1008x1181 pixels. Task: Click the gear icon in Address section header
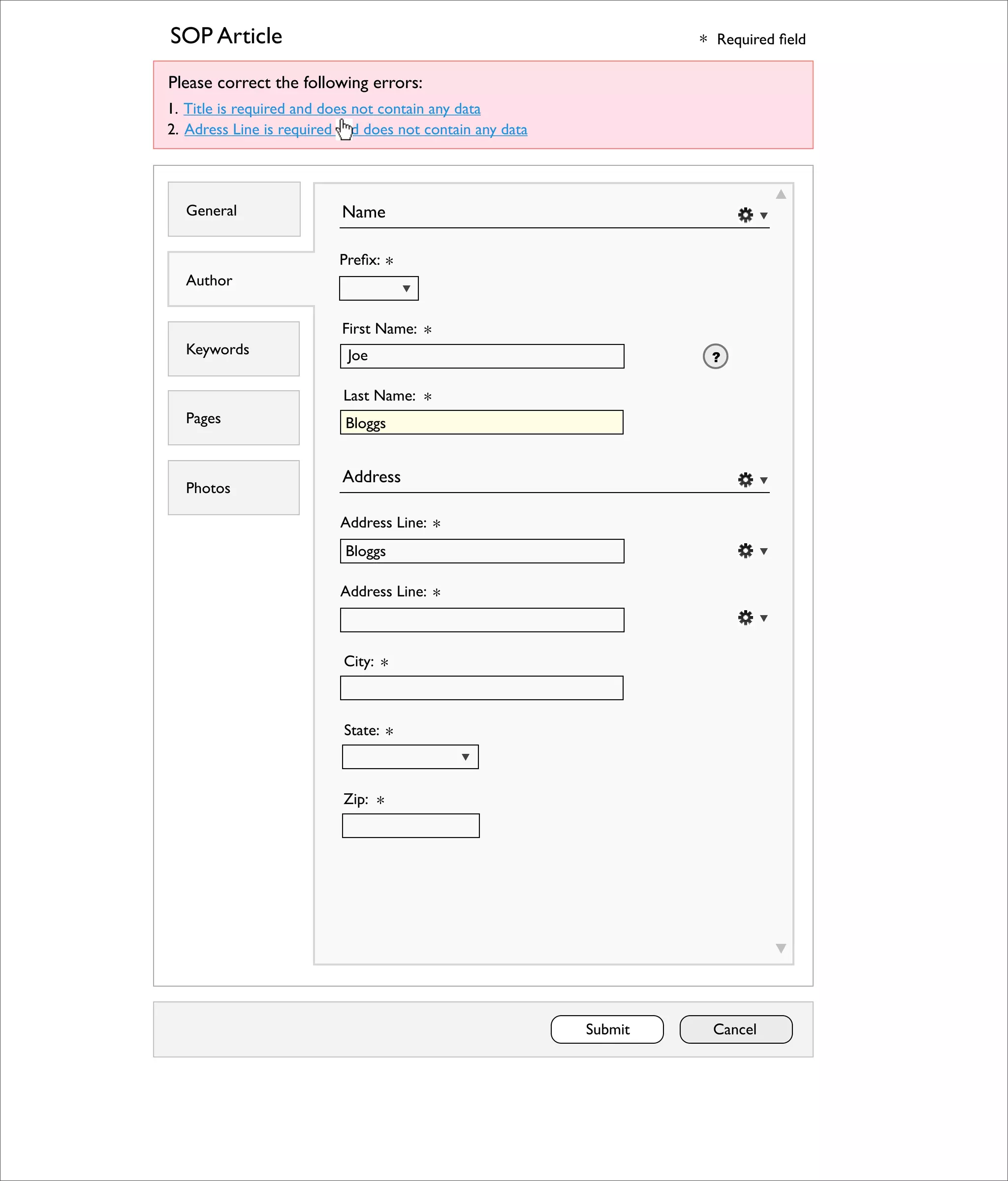745,479
